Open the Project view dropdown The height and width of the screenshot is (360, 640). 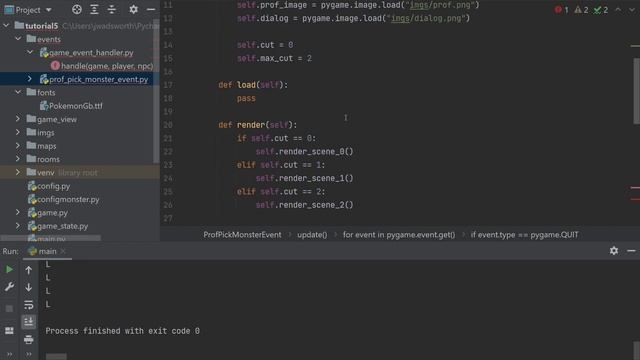49,10
